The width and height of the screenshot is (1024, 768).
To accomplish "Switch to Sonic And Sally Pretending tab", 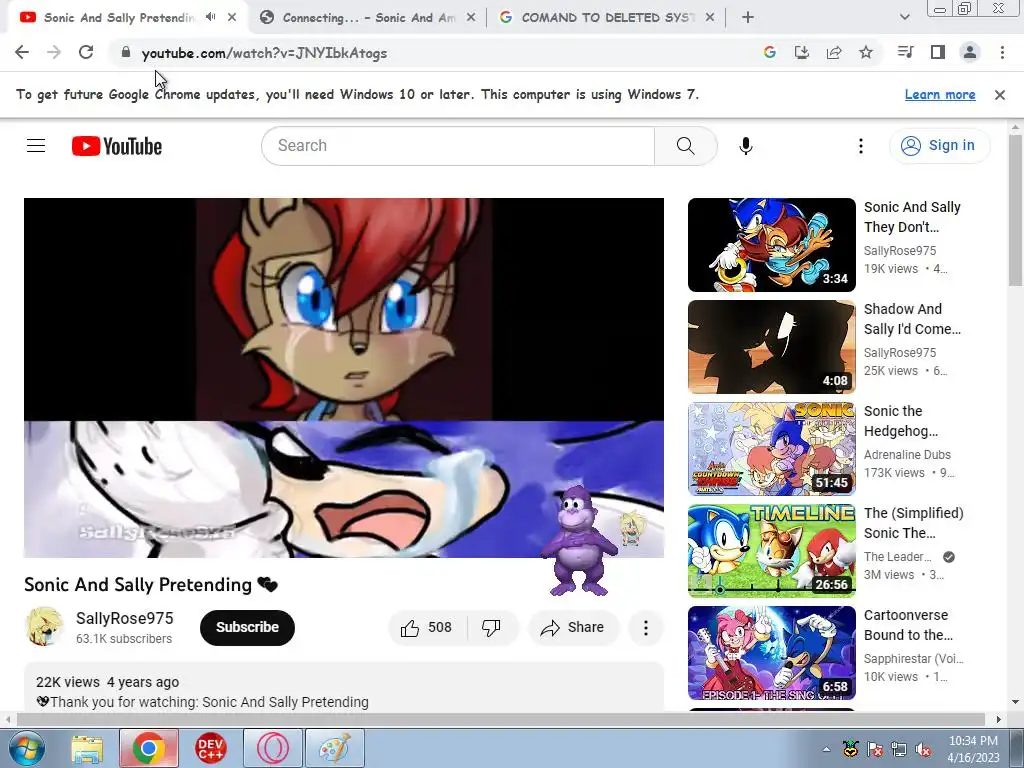I will click(118, 18).
